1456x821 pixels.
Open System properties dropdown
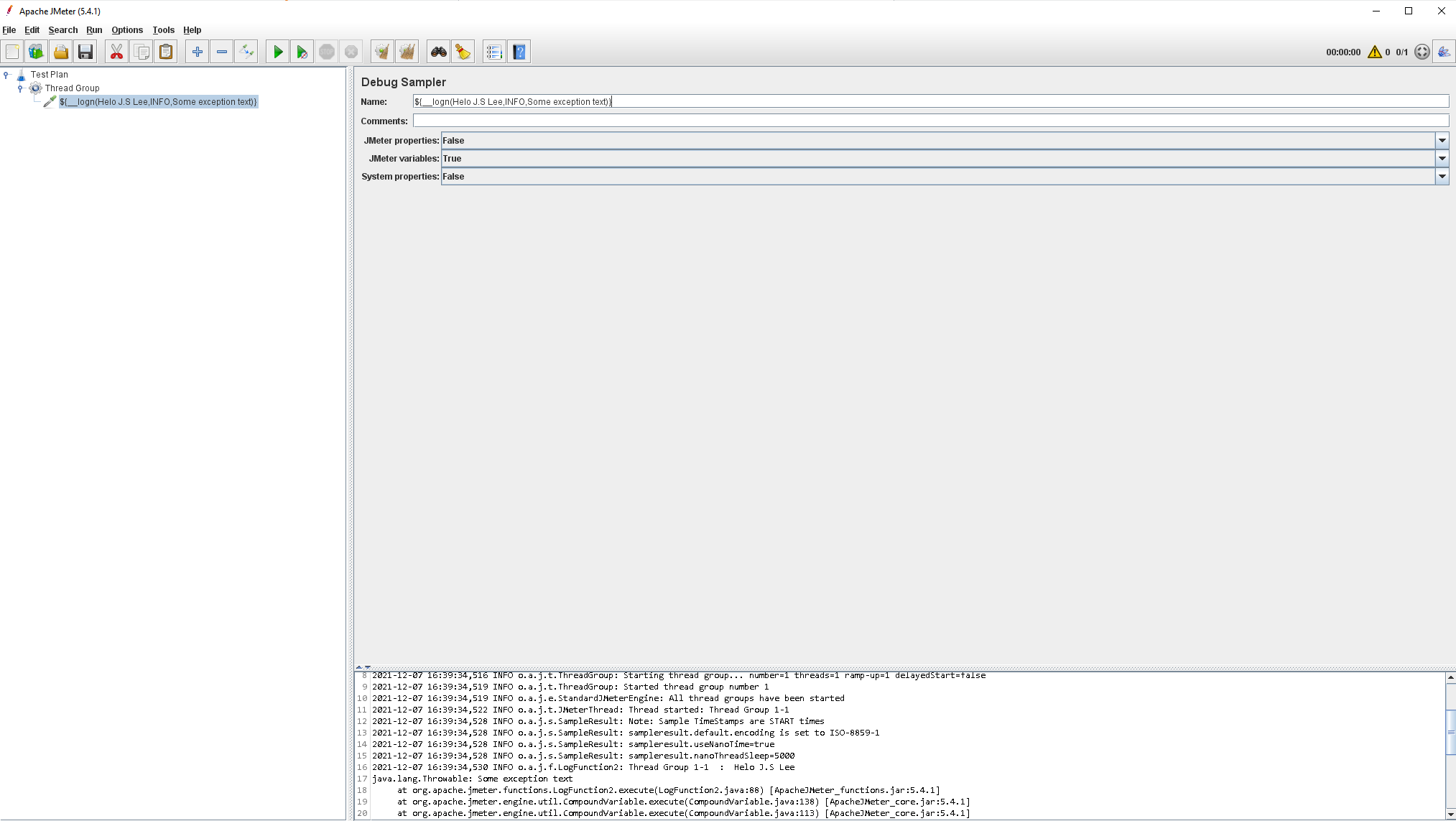click(x=1441, y=177)
